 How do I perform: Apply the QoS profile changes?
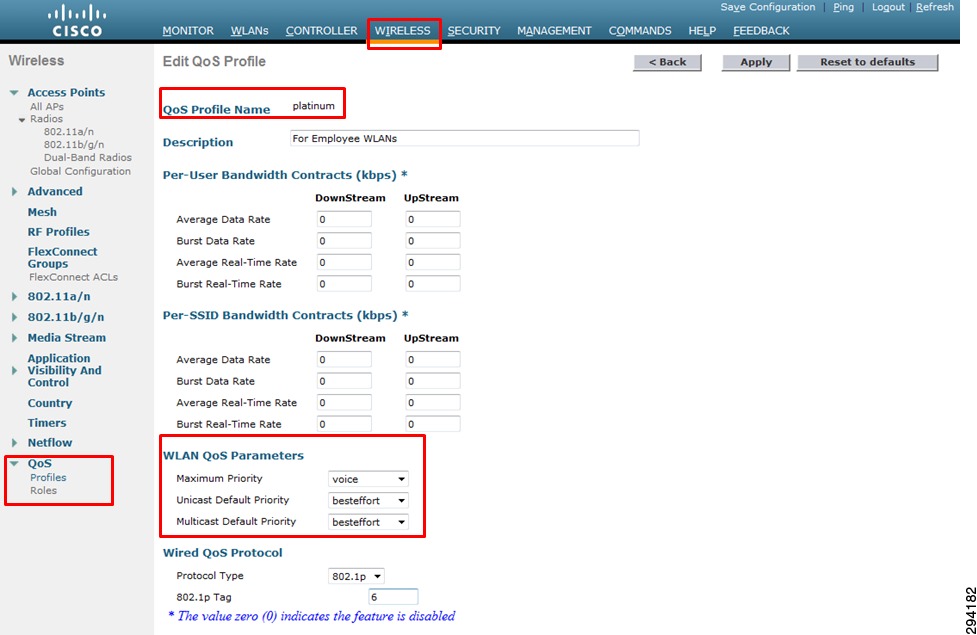pos(756,62)
